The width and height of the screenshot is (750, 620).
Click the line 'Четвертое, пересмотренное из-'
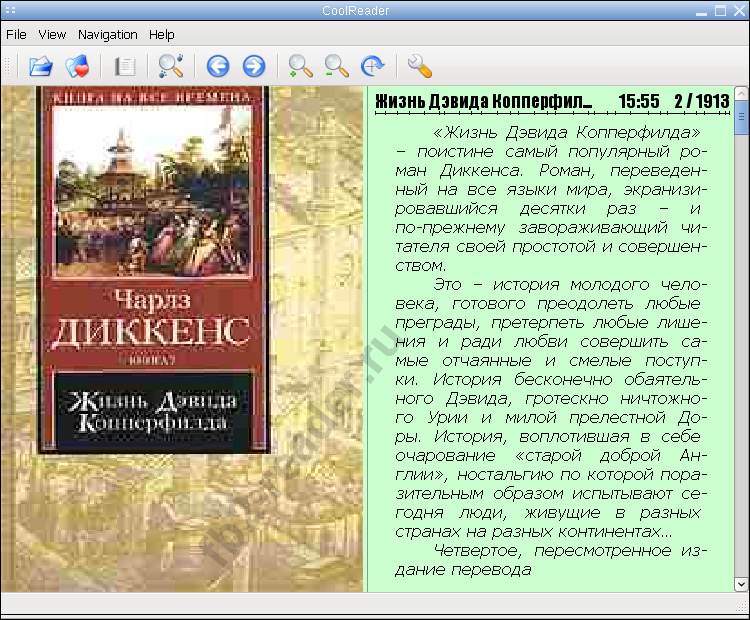(x=570, y=551)
